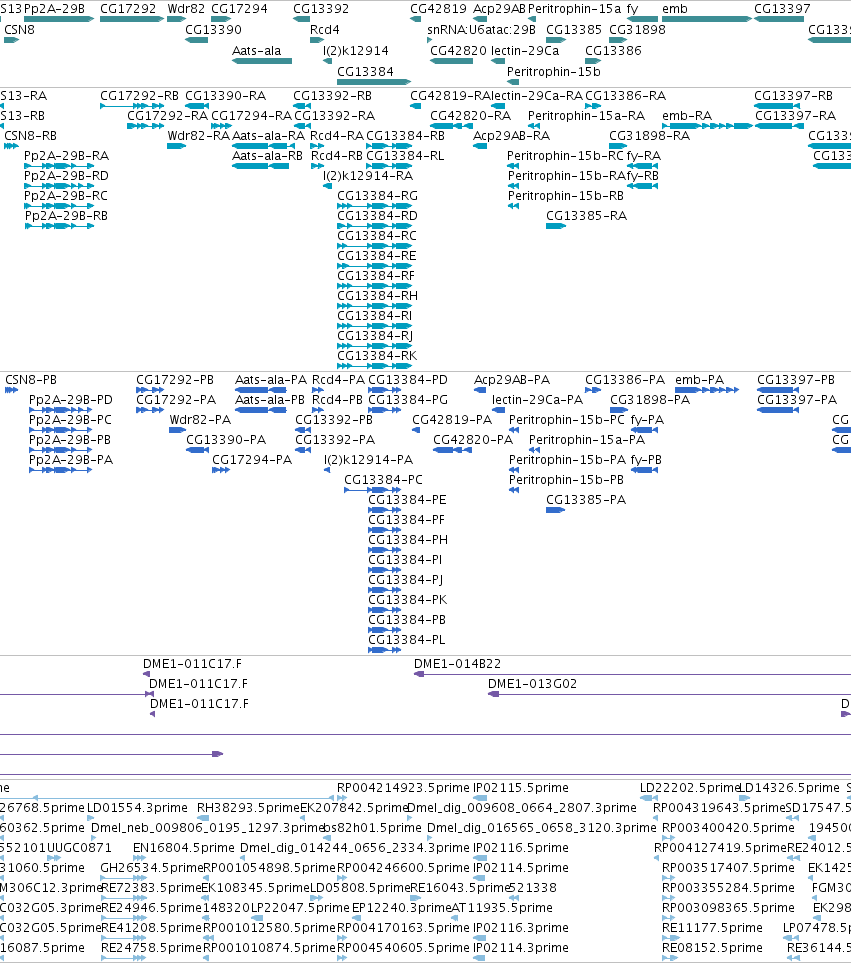The width and height of the screenshot is (851, 963).
Task: Click the lectin-29Ca gene label
Action: [x=524, y=50]
